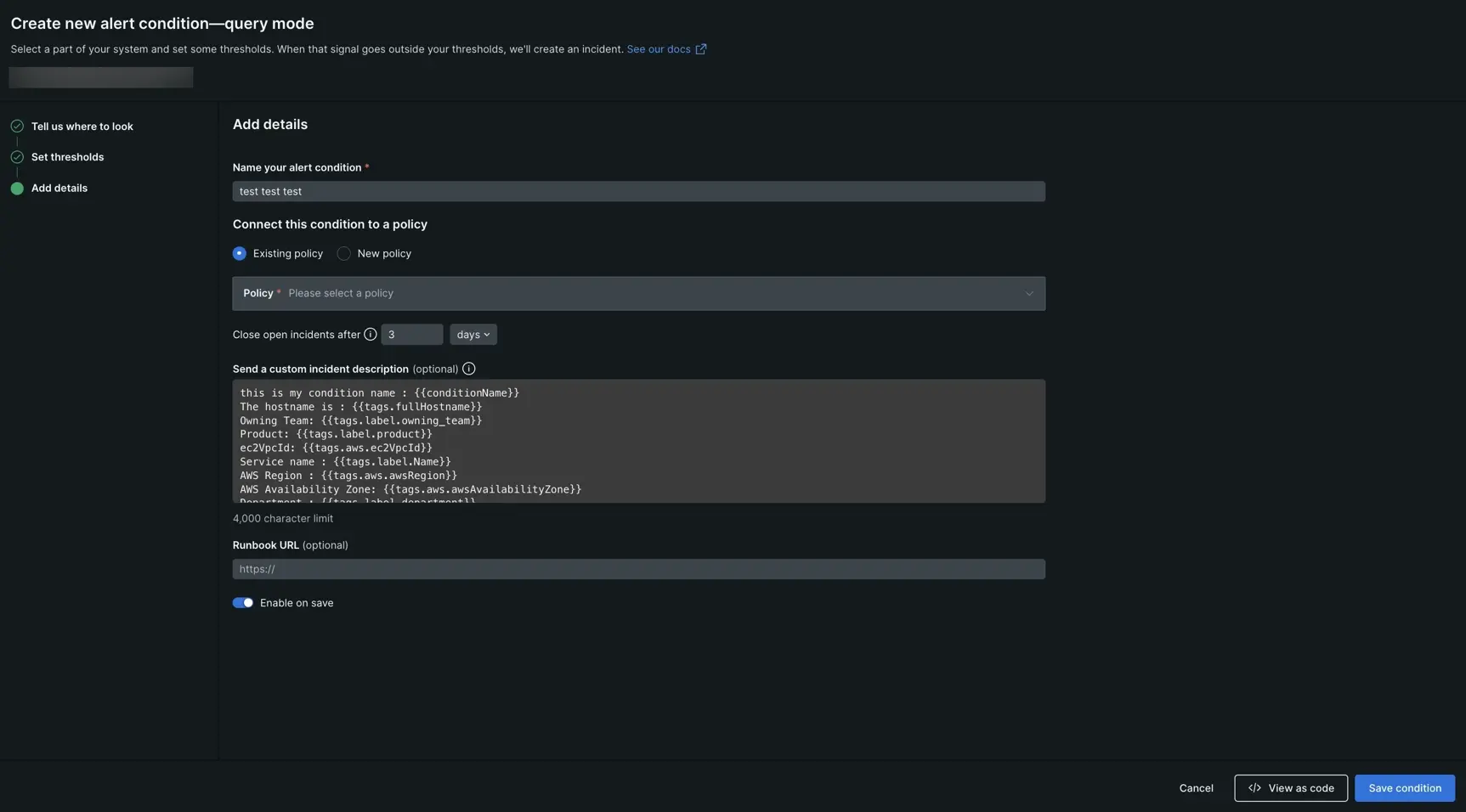Click the Cancel button
This screenshot has width=1466, height=812.
point(1196,788)
